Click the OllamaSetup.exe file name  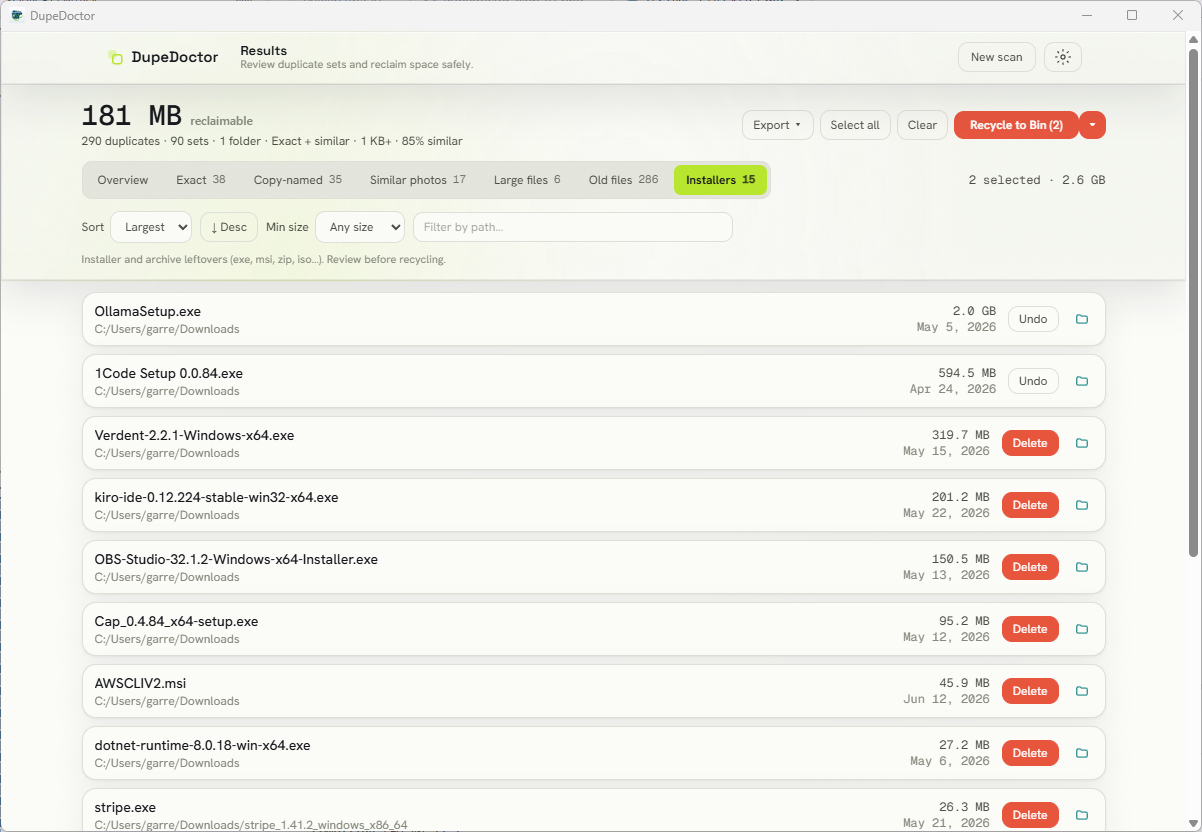click(x=148, y=311)
